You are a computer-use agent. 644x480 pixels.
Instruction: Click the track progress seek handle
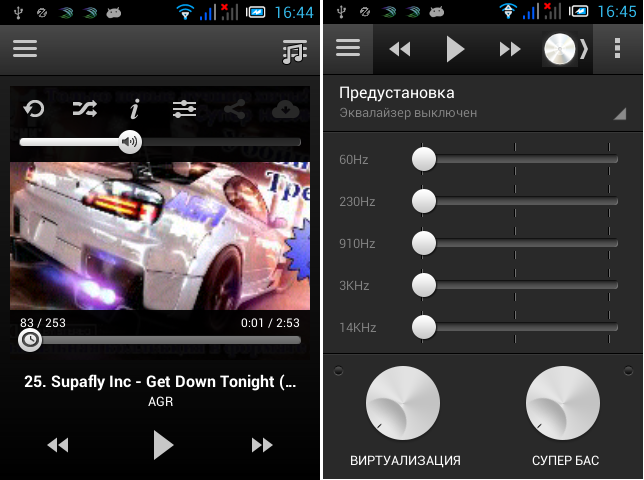[x=31, y=340]
